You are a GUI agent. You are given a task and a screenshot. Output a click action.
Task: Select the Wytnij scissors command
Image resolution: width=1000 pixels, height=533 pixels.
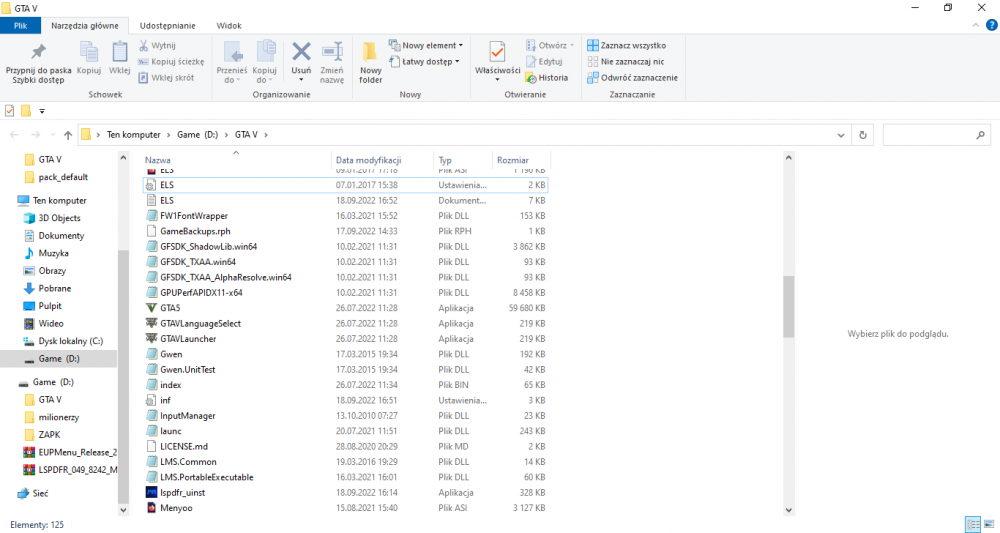point(158,45)
